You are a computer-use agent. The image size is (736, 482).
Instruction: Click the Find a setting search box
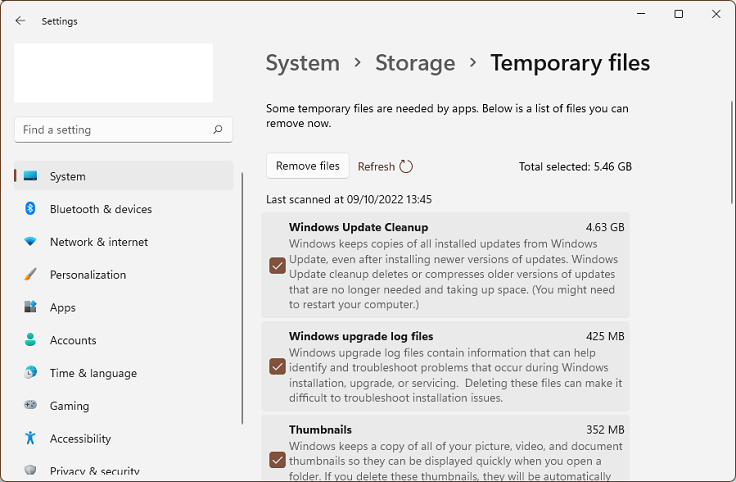tap(123, 130)
